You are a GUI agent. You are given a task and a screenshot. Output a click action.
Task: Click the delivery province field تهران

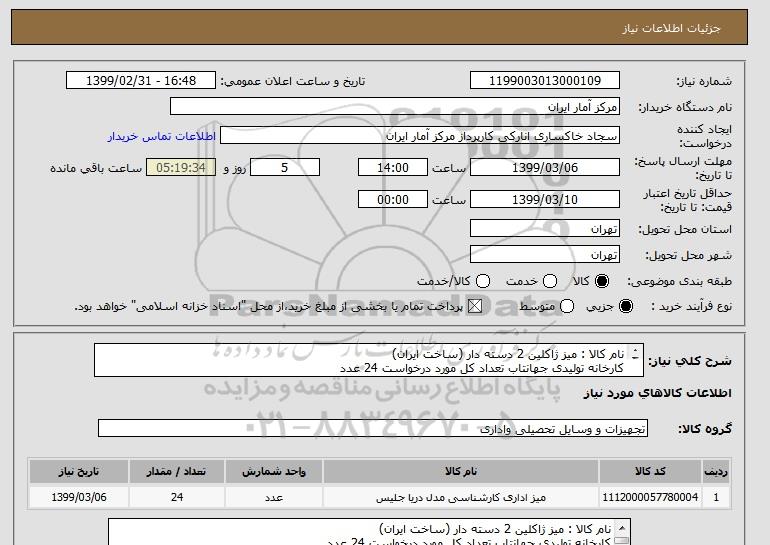[x=545, y=229]
